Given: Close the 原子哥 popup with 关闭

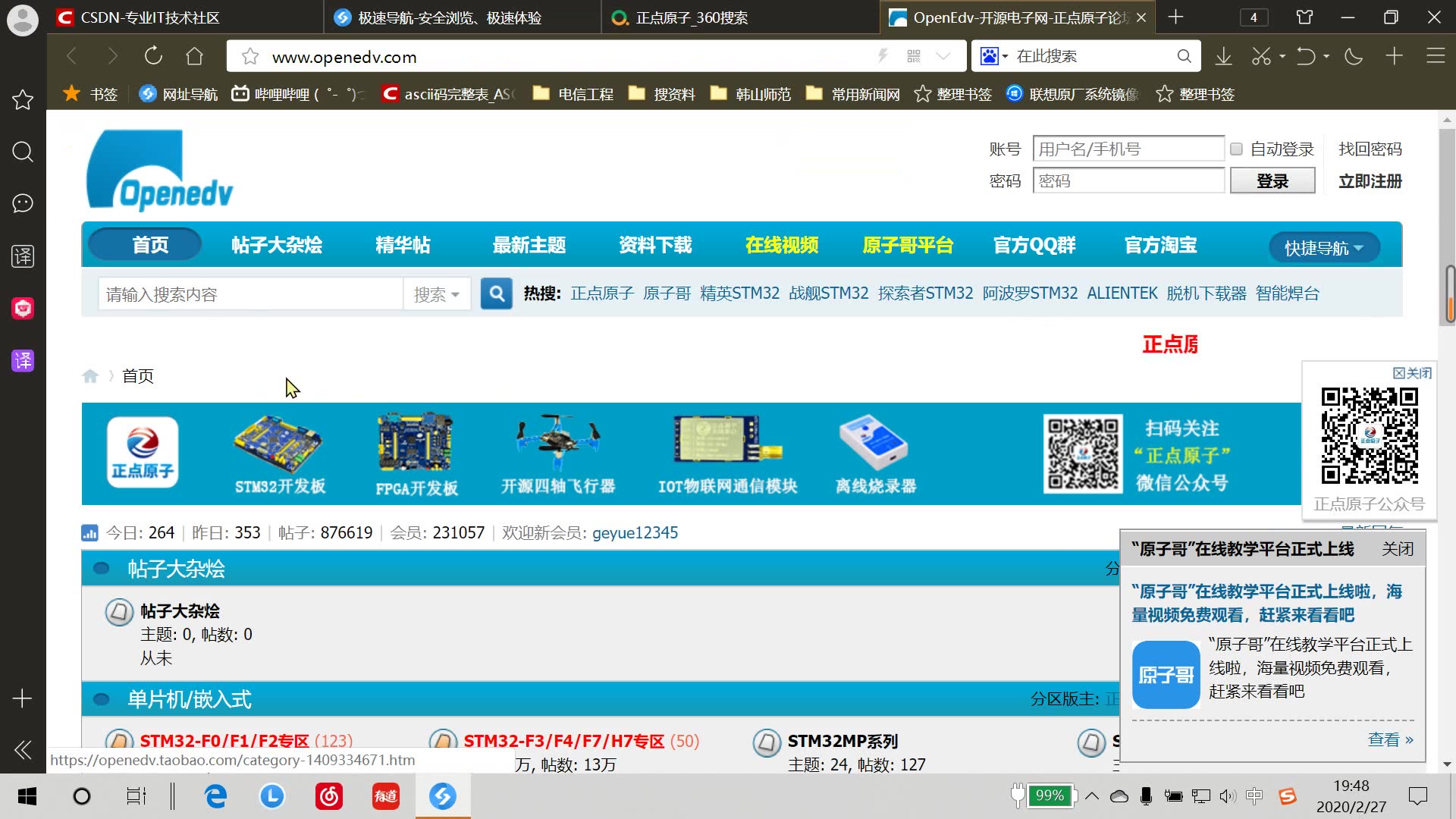Looking at the screenshot, I should pos(1397,549).
